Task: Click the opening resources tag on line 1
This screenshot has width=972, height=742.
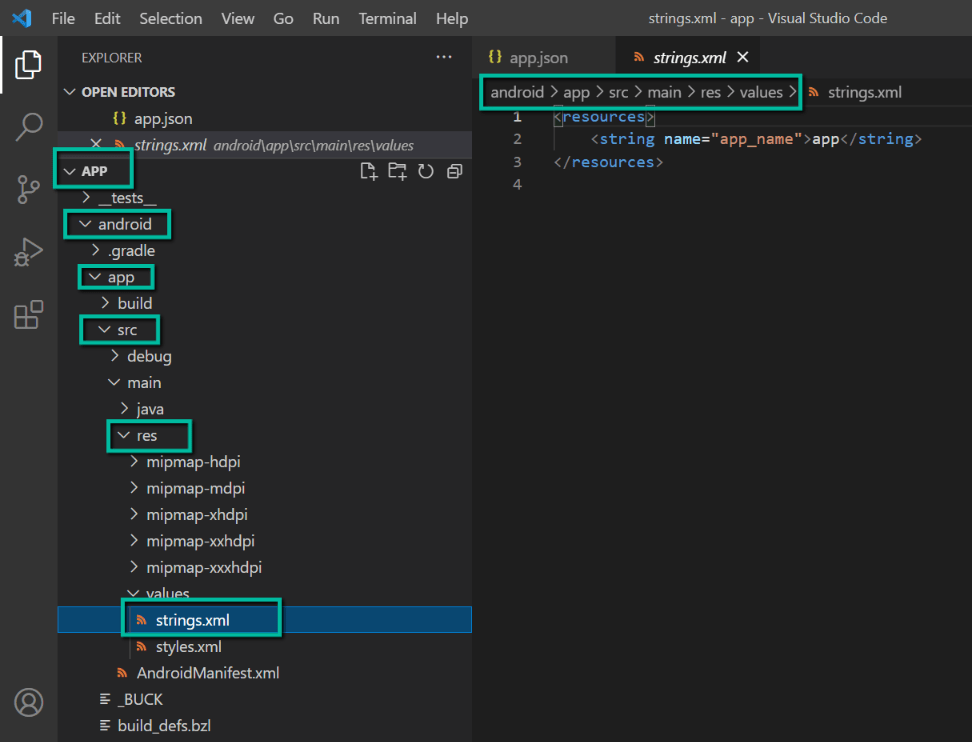Action: (604, 117)
